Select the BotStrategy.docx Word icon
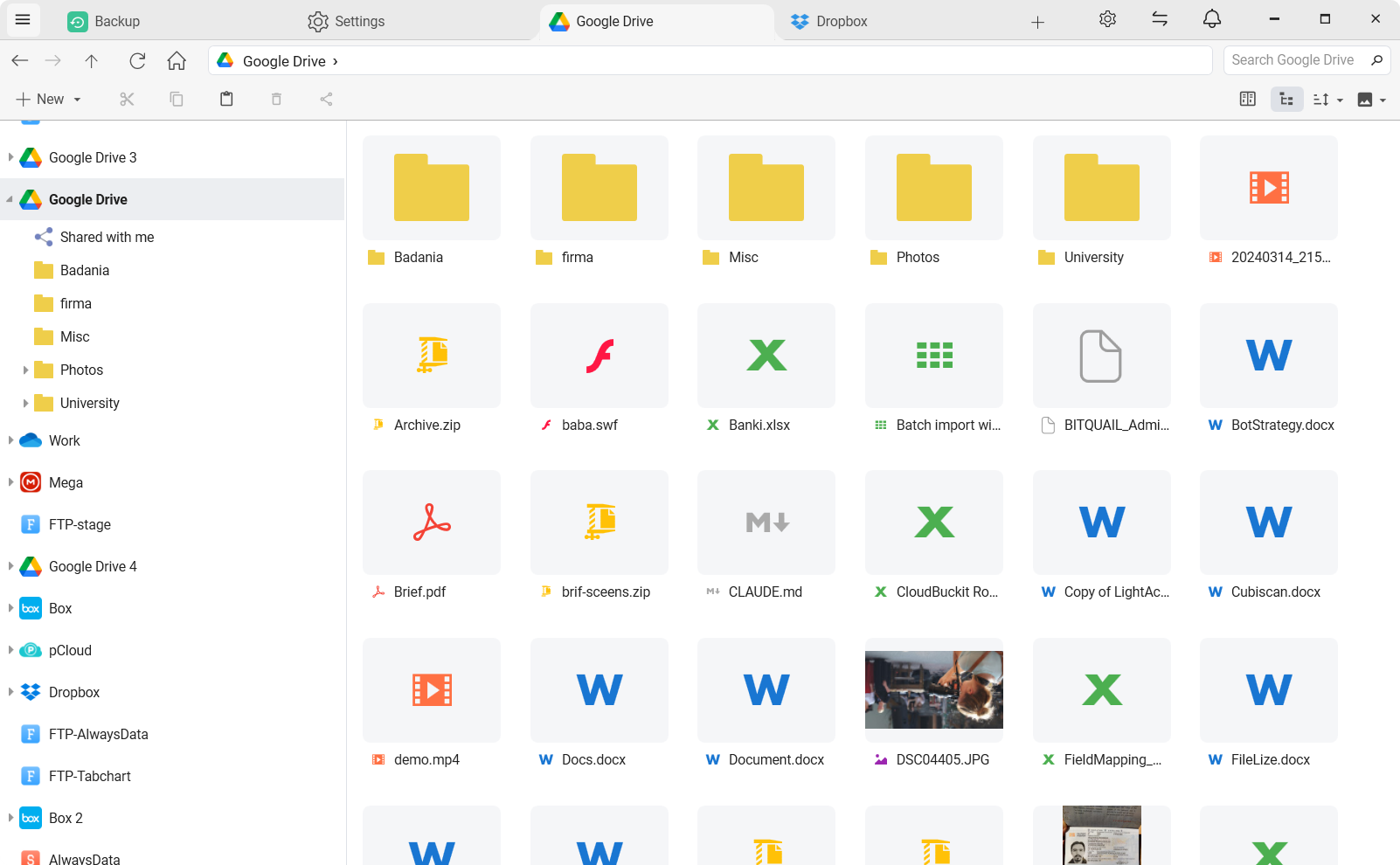Image resolution: width=1400 pixels, height=865 pixels. [1269, 356]
